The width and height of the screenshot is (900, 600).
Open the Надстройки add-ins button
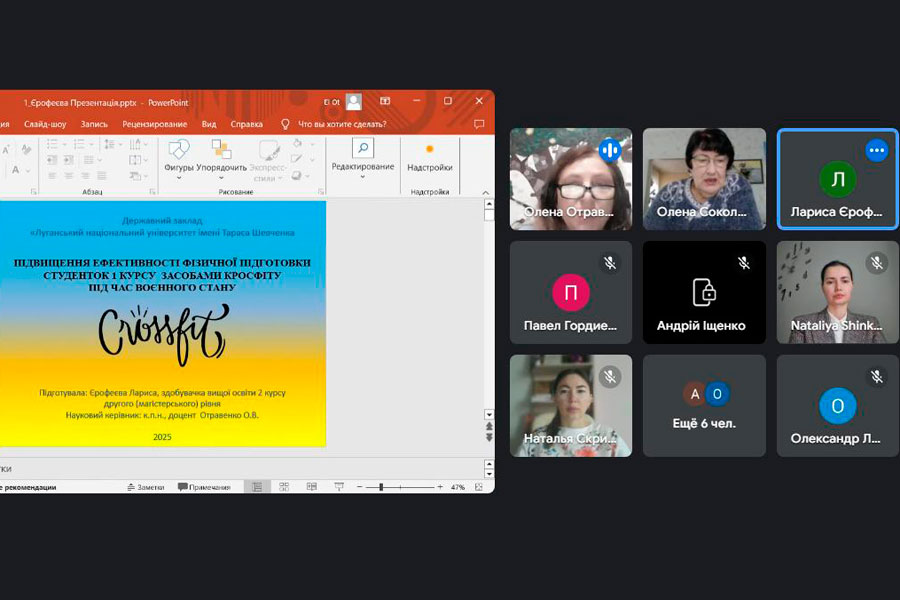pos(430,156)
